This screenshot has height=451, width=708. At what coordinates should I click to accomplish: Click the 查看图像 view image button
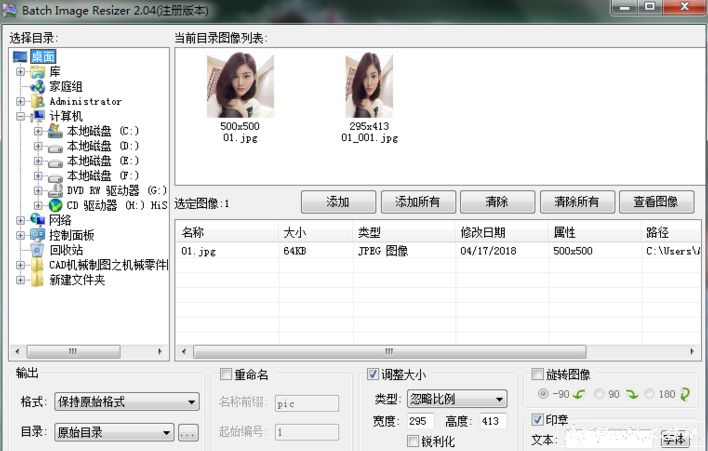657,202
